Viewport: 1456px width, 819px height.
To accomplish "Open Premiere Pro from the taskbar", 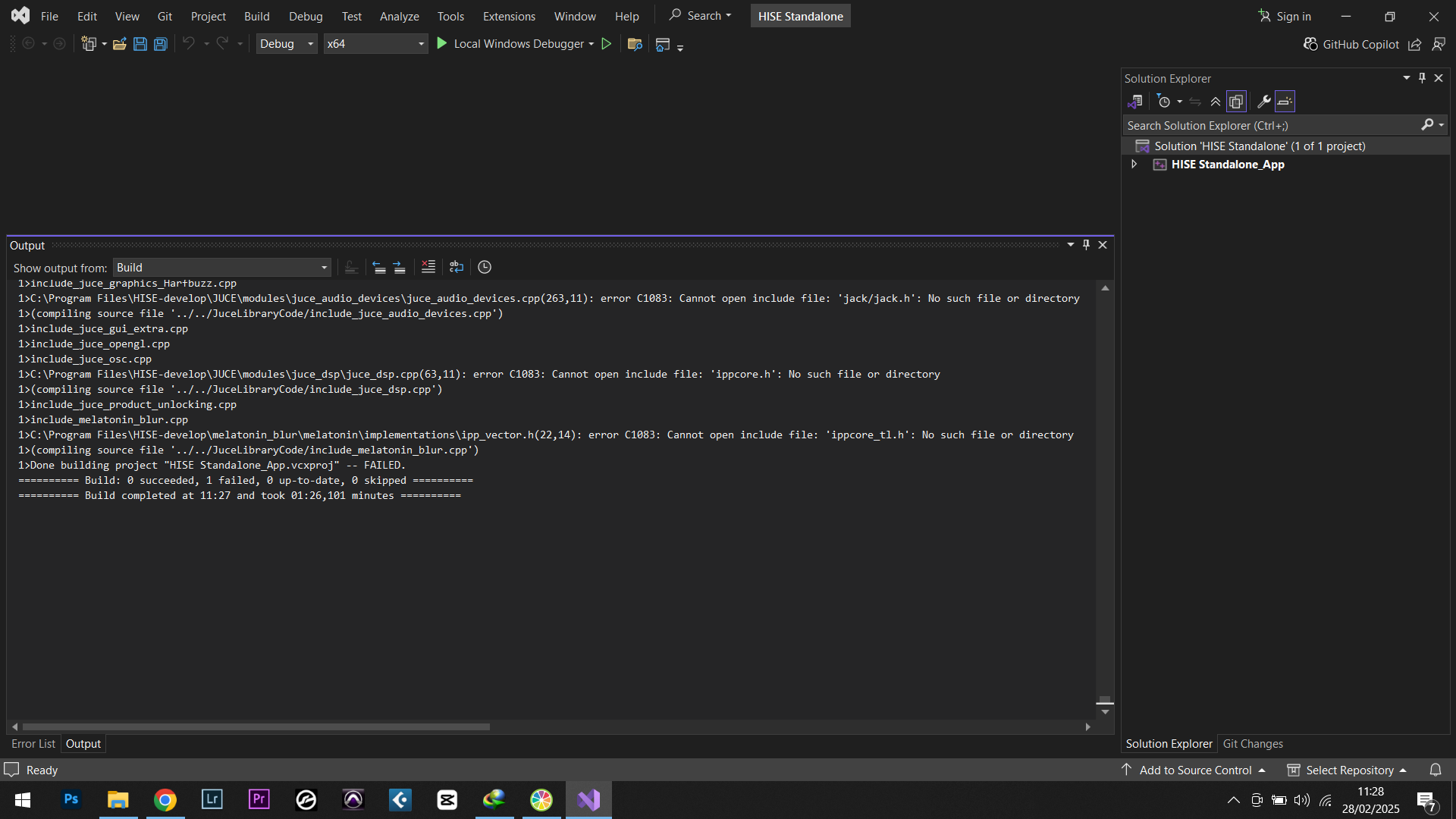I will click(x=259, y=800).
